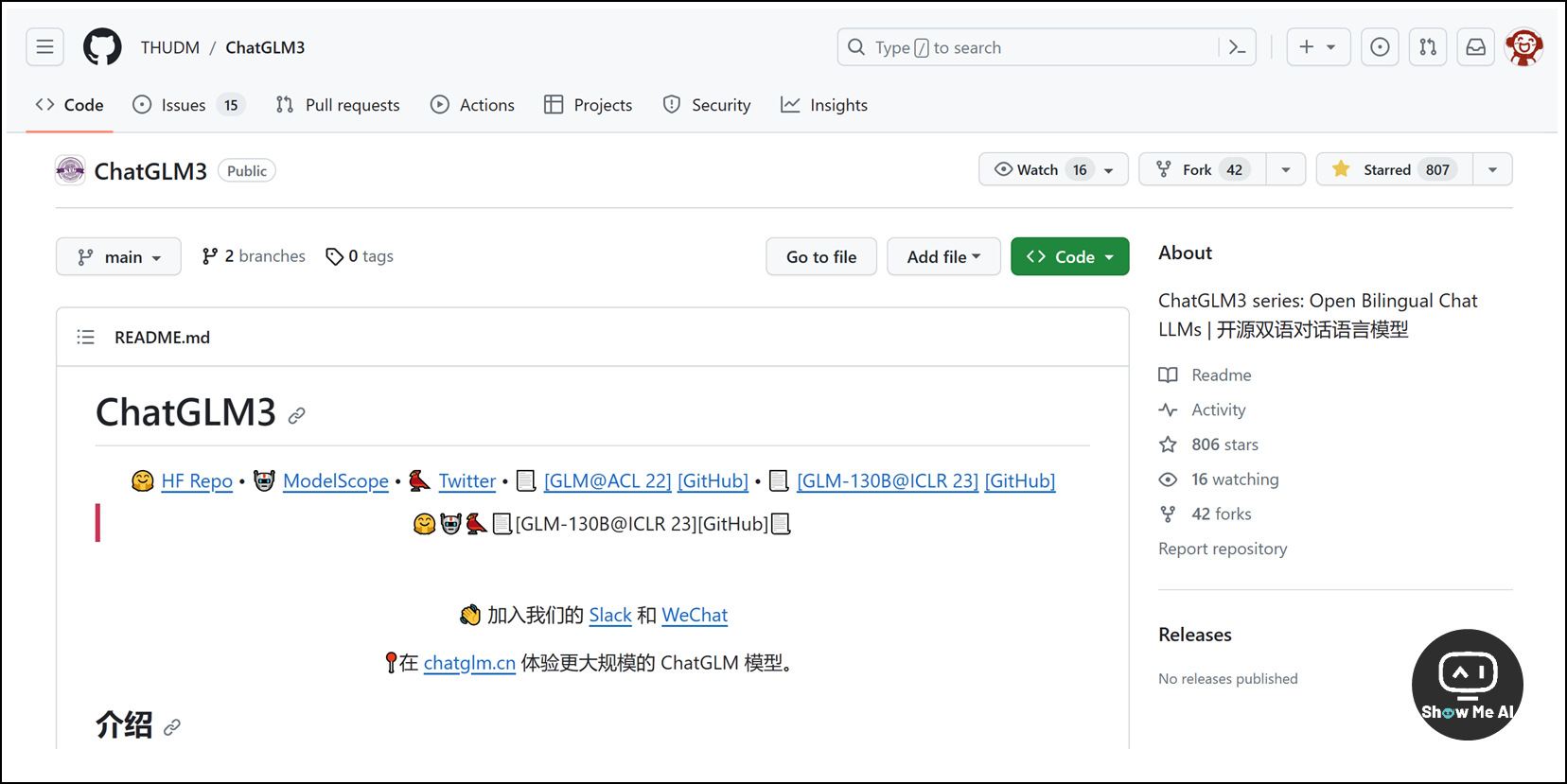The height and width of the screenshot is (784, 1567).
Task: Expand the Watch options dropdown arrow
Action: 1109,170
